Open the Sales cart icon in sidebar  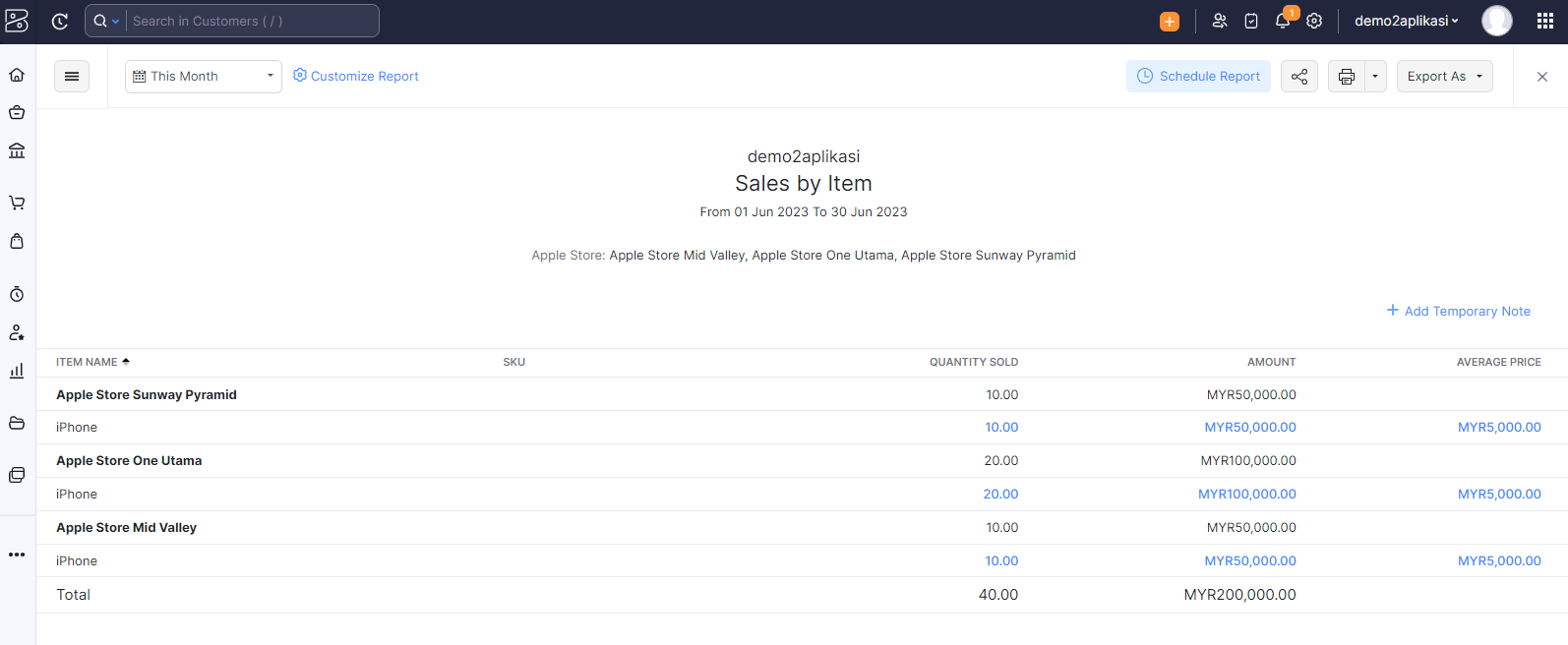17,203
